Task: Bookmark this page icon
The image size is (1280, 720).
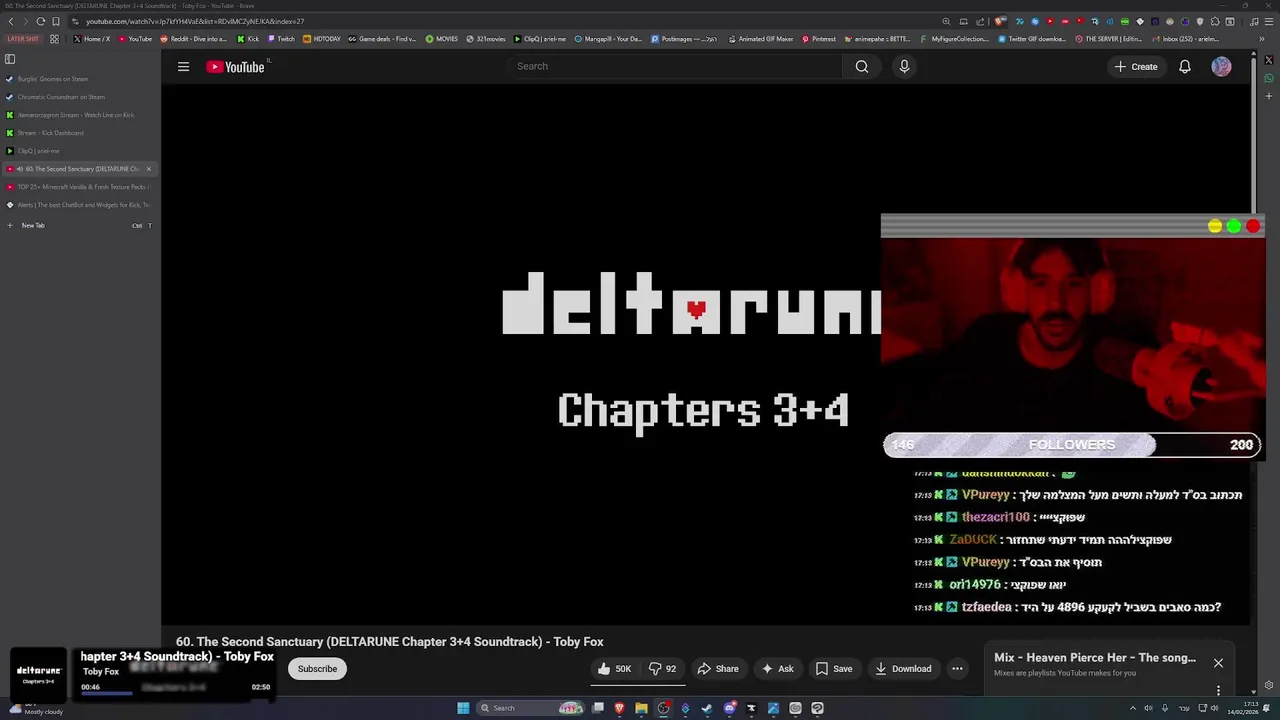Action: coord(56,21)
